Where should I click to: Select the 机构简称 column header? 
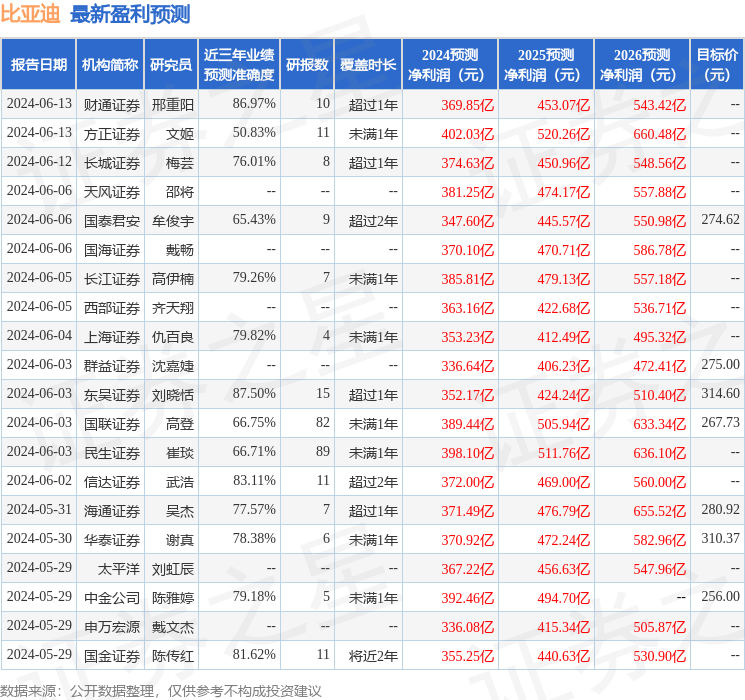click(110, 65)
